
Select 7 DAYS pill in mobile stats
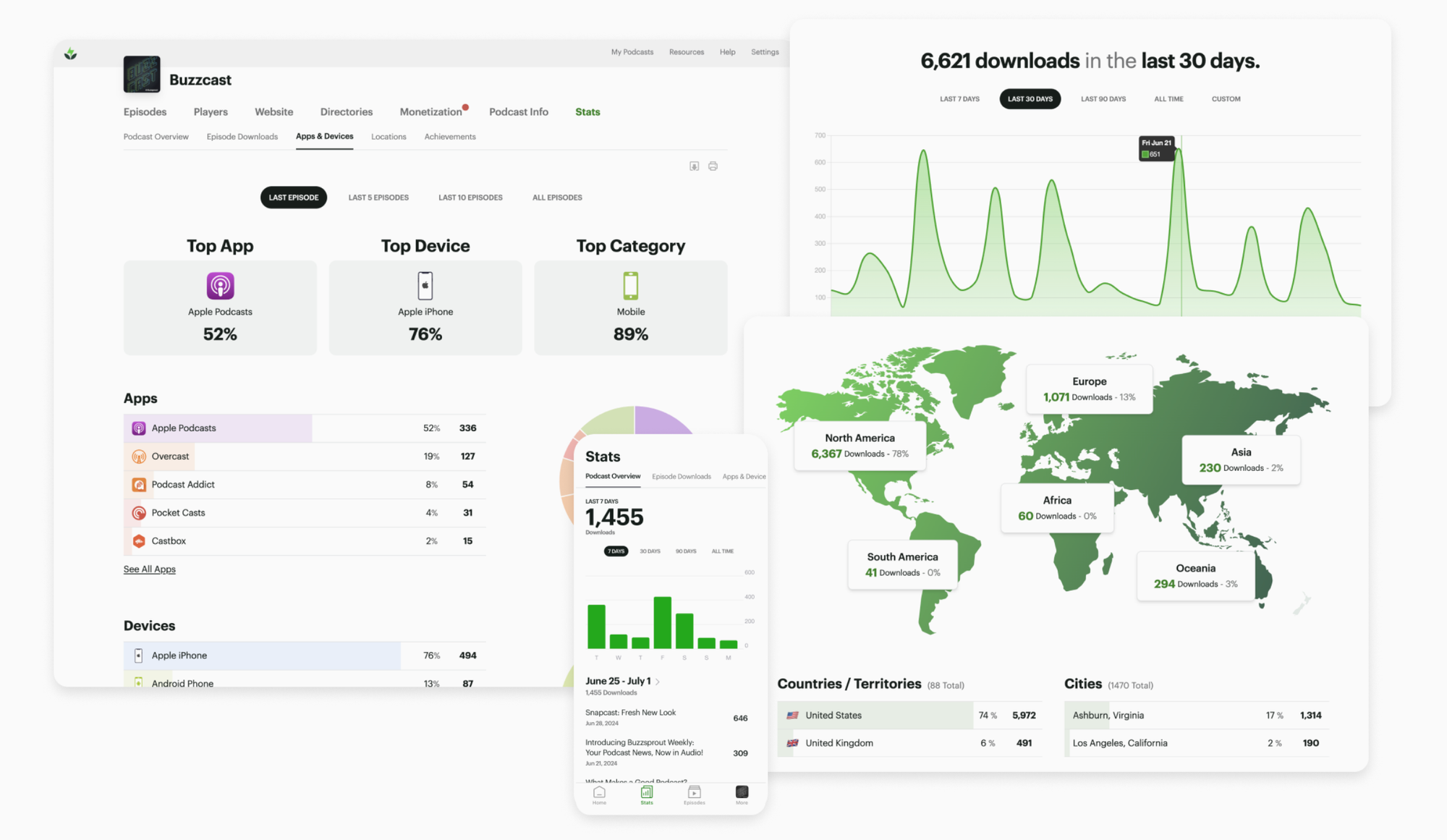click(x=616, y=551)
